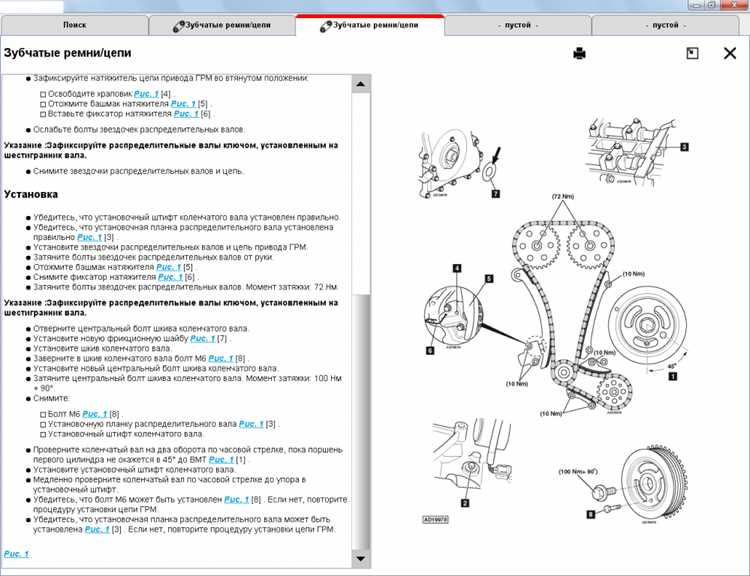Close the document panel with X

[x=730, y=53]
